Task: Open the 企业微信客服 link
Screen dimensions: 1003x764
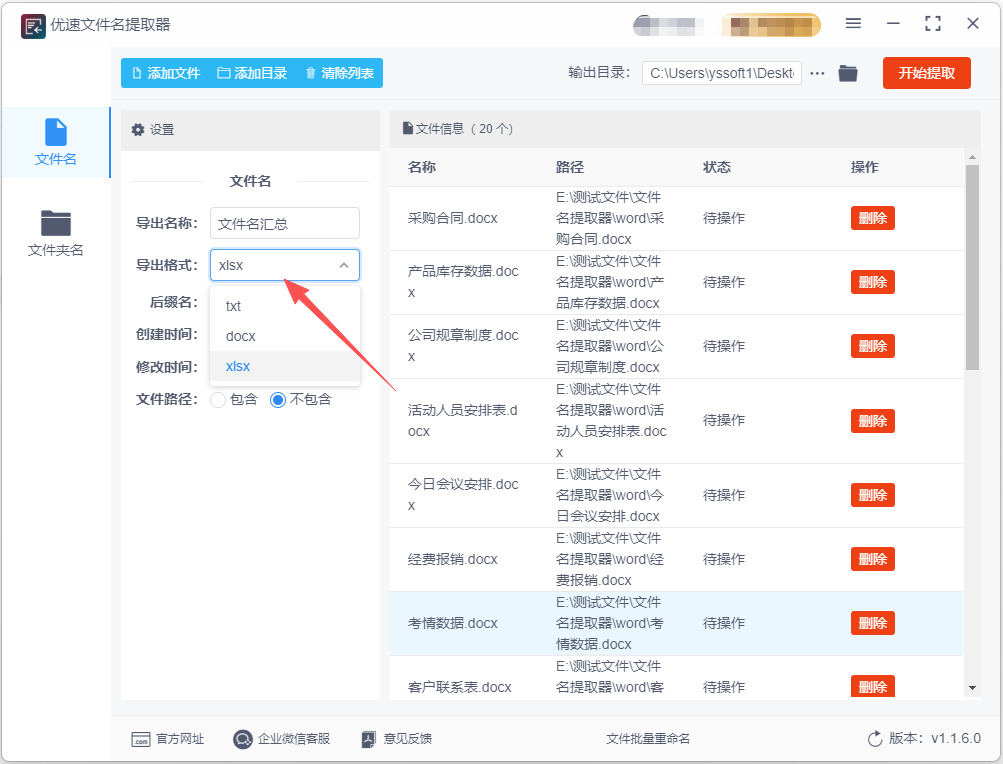Action: click(281, 739)
